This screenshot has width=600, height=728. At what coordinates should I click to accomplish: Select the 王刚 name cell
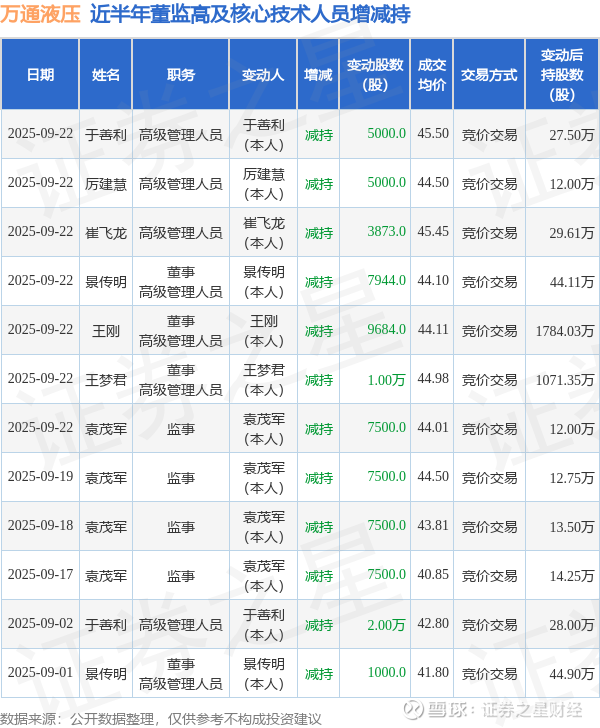(106, 331)
